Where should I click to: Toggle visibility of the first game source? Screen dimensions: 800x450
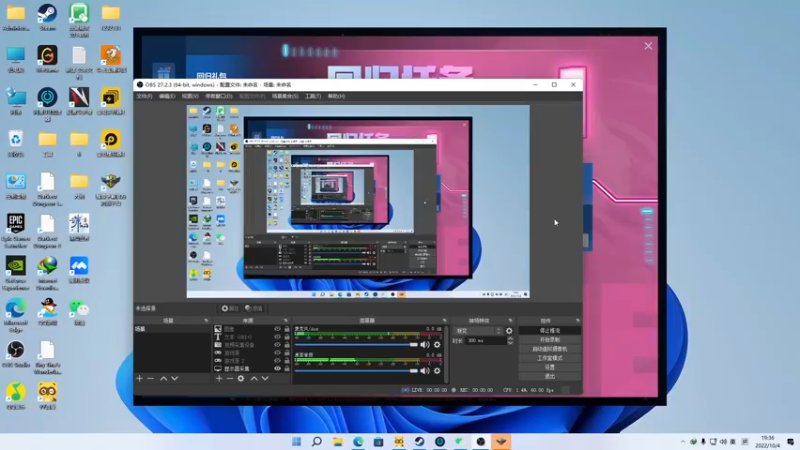tap(277, 353)
